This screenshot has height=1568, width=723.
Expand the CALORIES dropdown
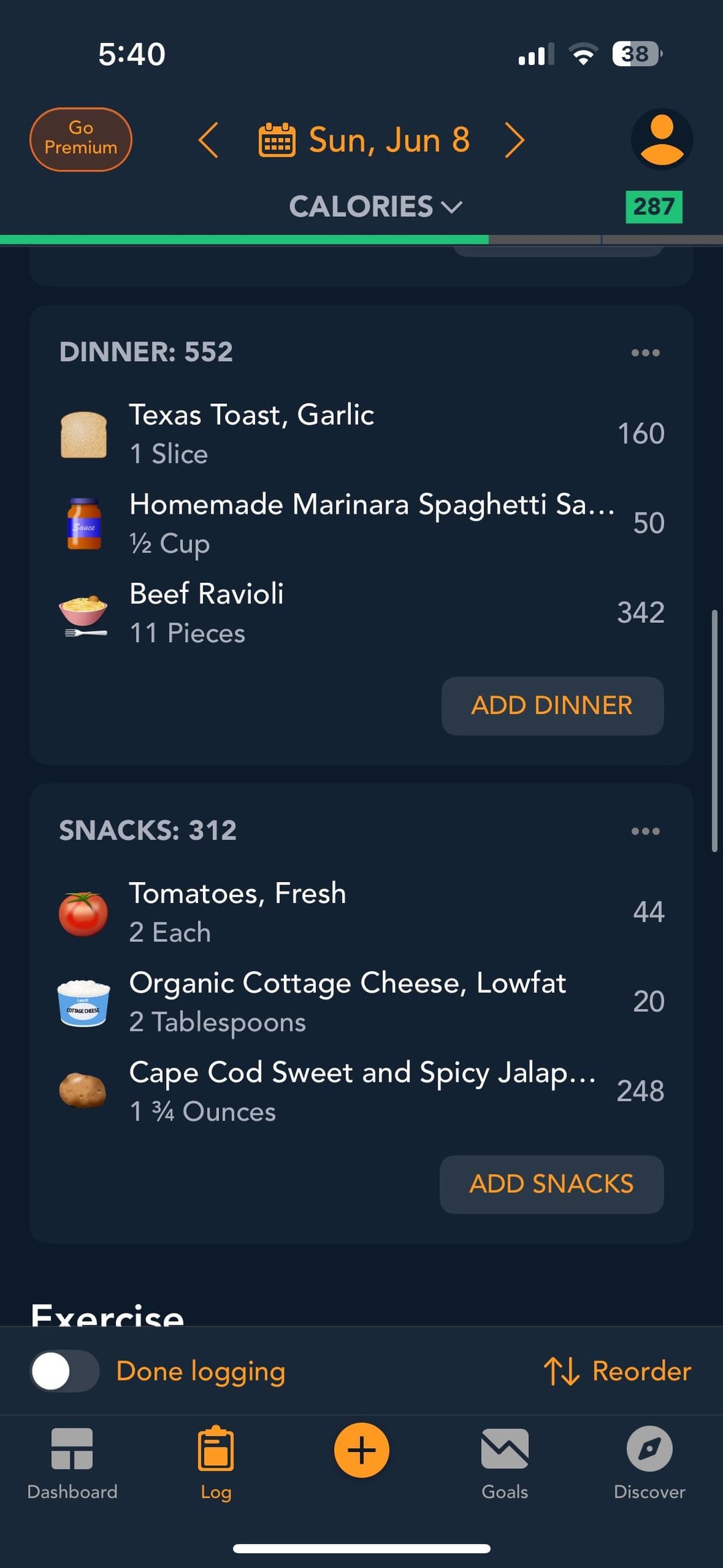click(375, 206)
